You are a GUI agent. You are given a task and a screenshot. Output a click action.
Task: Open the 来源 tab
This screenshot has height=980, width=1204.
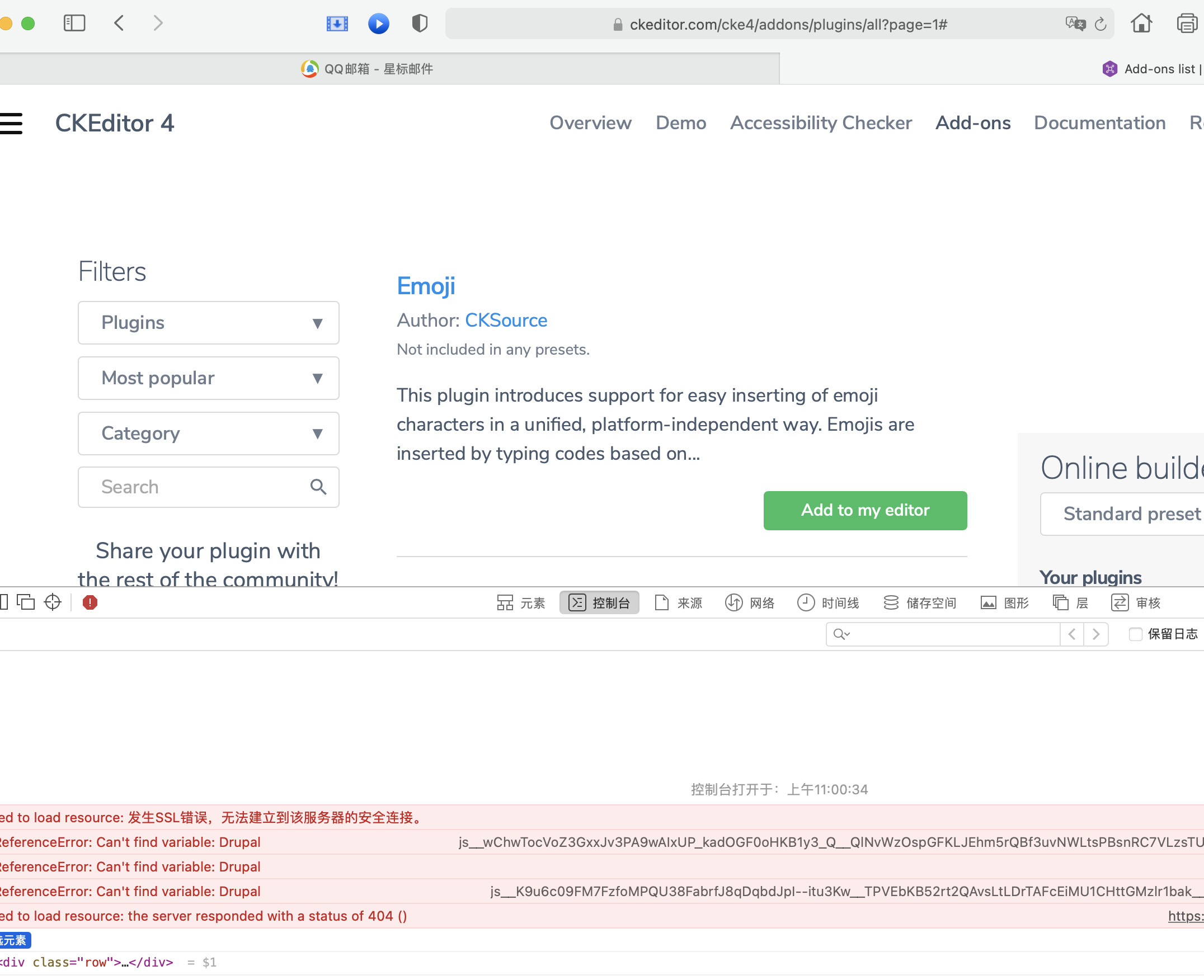point(678,603)
